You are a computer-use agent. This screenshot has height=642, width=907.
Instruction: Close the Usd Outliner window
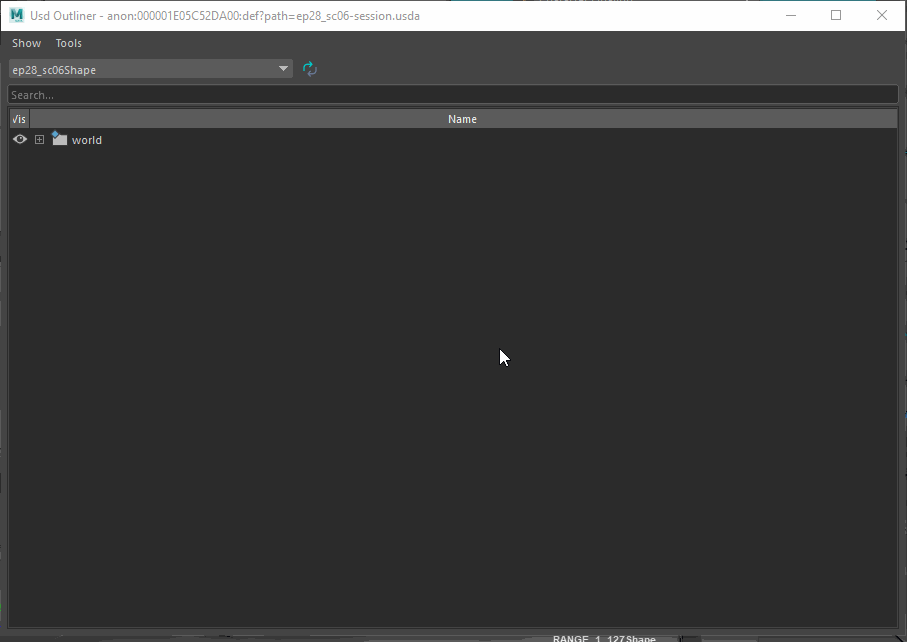[x=882, y=15]
